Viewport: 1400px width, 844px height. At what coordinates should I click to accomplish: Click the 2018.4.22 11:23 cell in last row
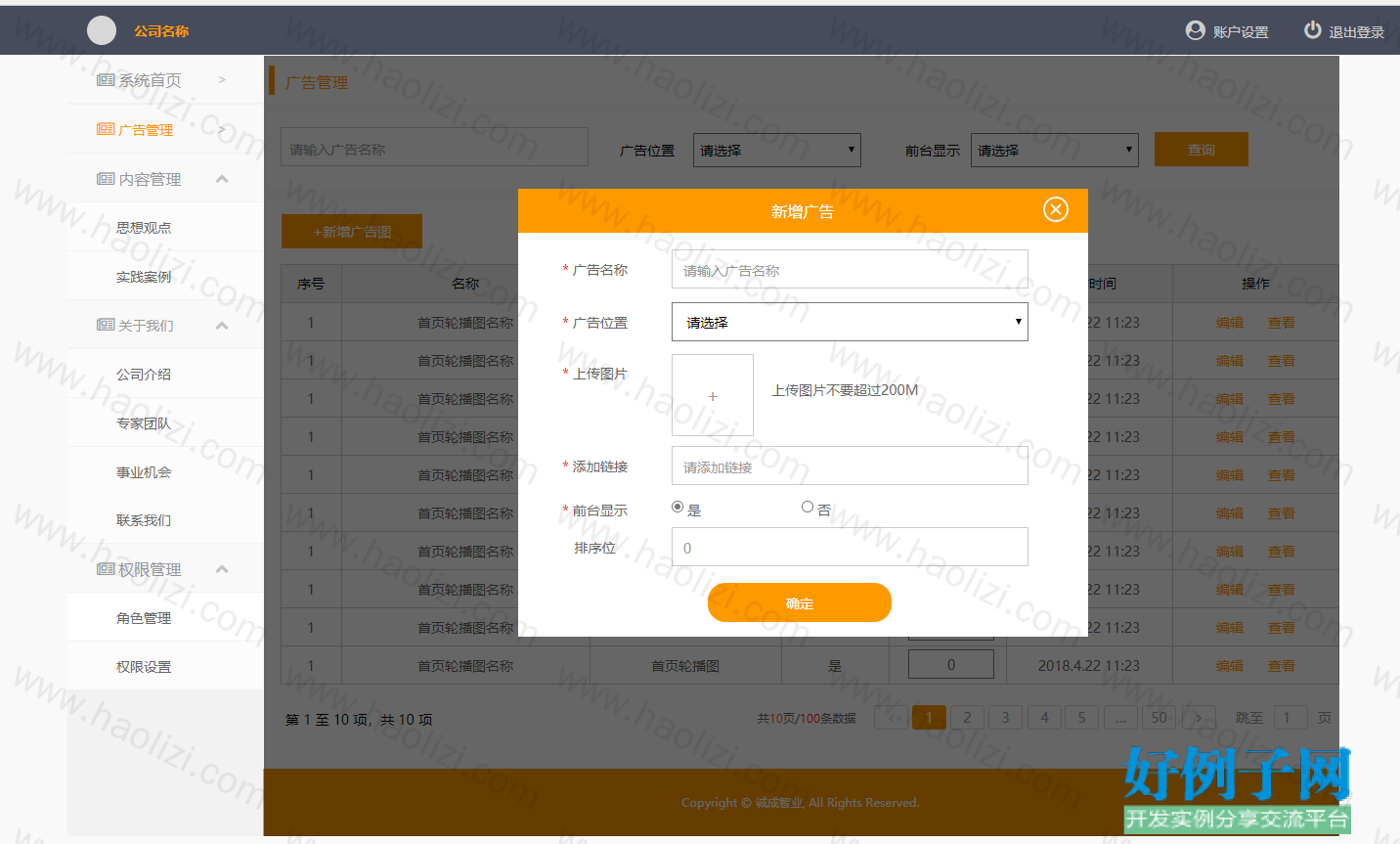click(x=1089, y=666)
